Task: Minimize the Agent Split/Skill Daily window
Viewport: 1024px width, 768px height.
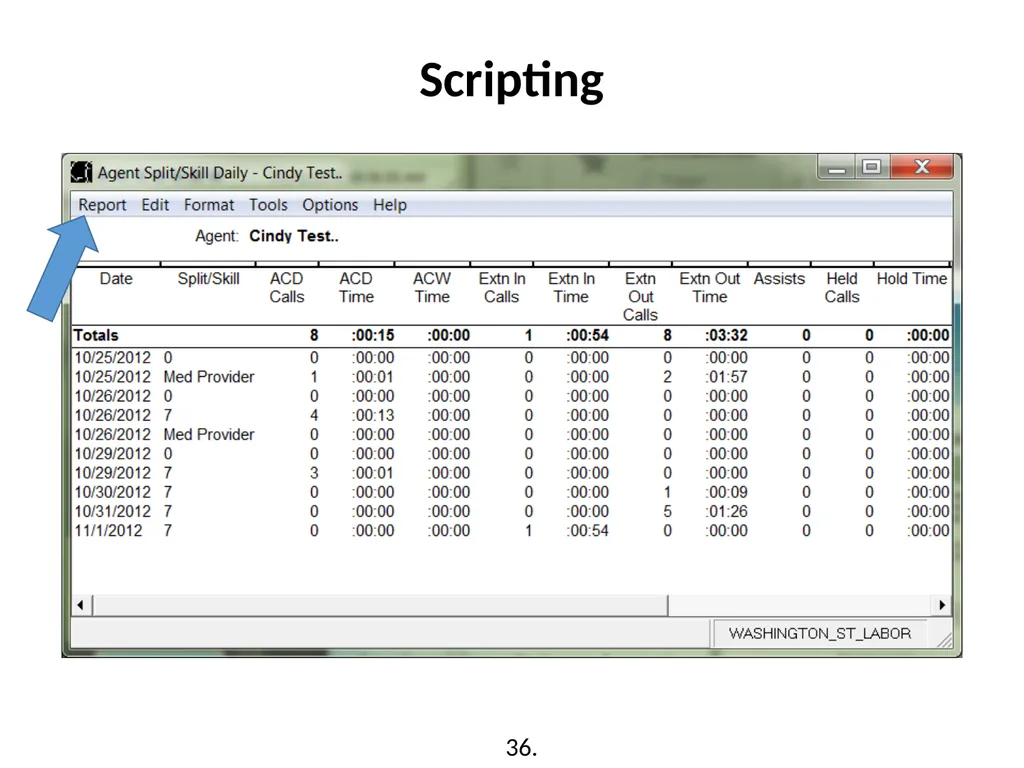Action: [x=837, y=167]
